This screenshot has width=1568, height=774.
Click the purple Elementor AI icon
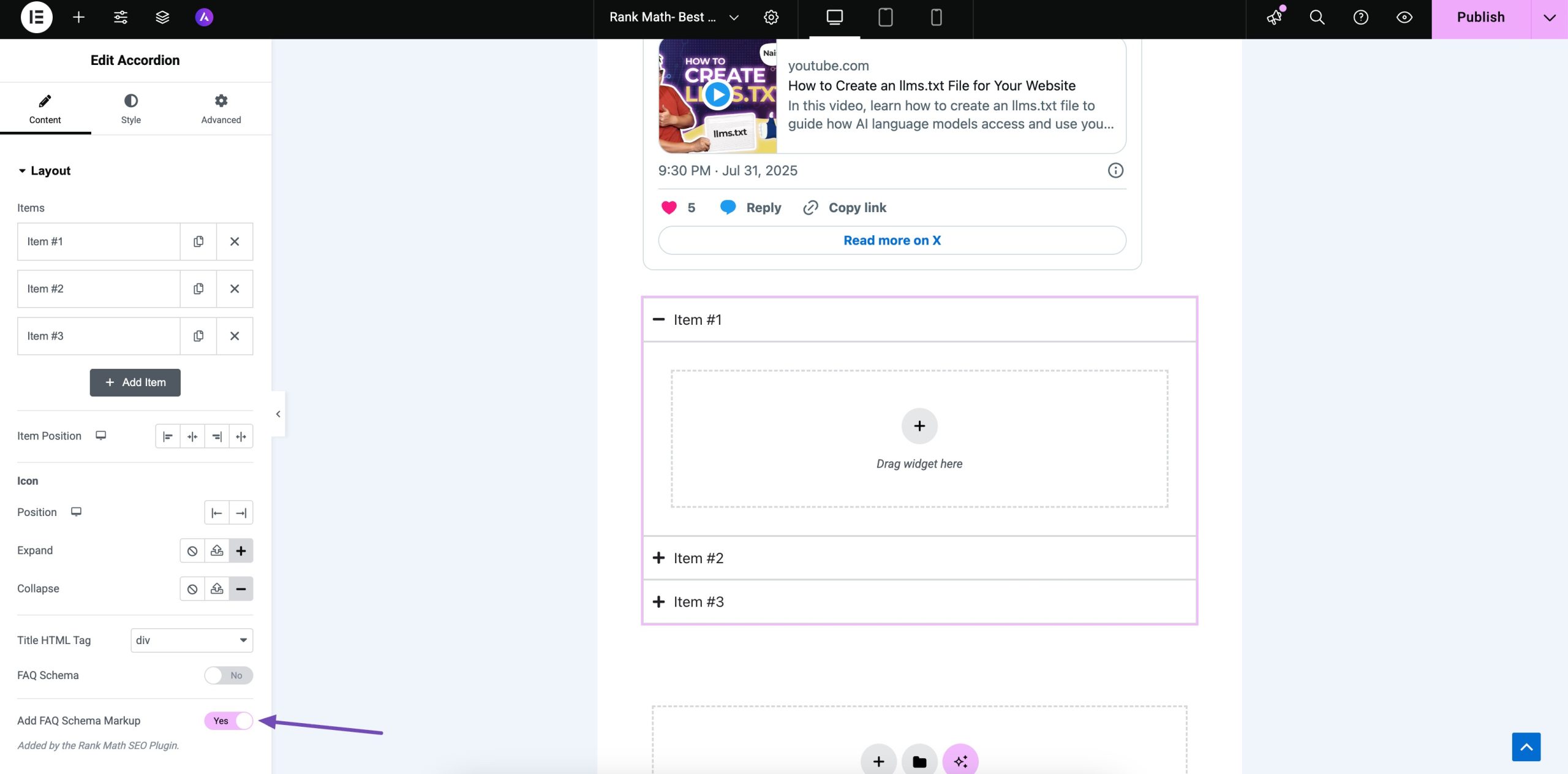(205, 17)
